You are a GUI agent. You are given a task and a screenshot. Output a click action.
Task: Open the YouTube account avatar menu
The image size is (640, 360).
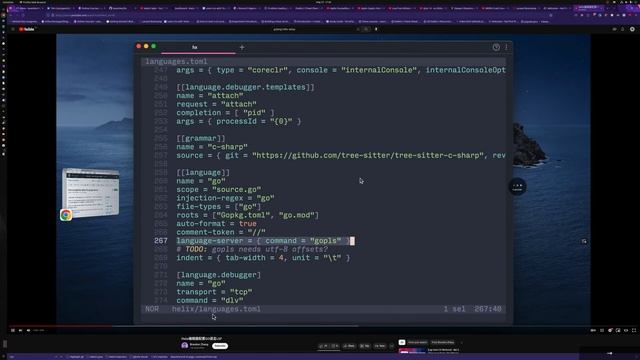pos(632,29)
